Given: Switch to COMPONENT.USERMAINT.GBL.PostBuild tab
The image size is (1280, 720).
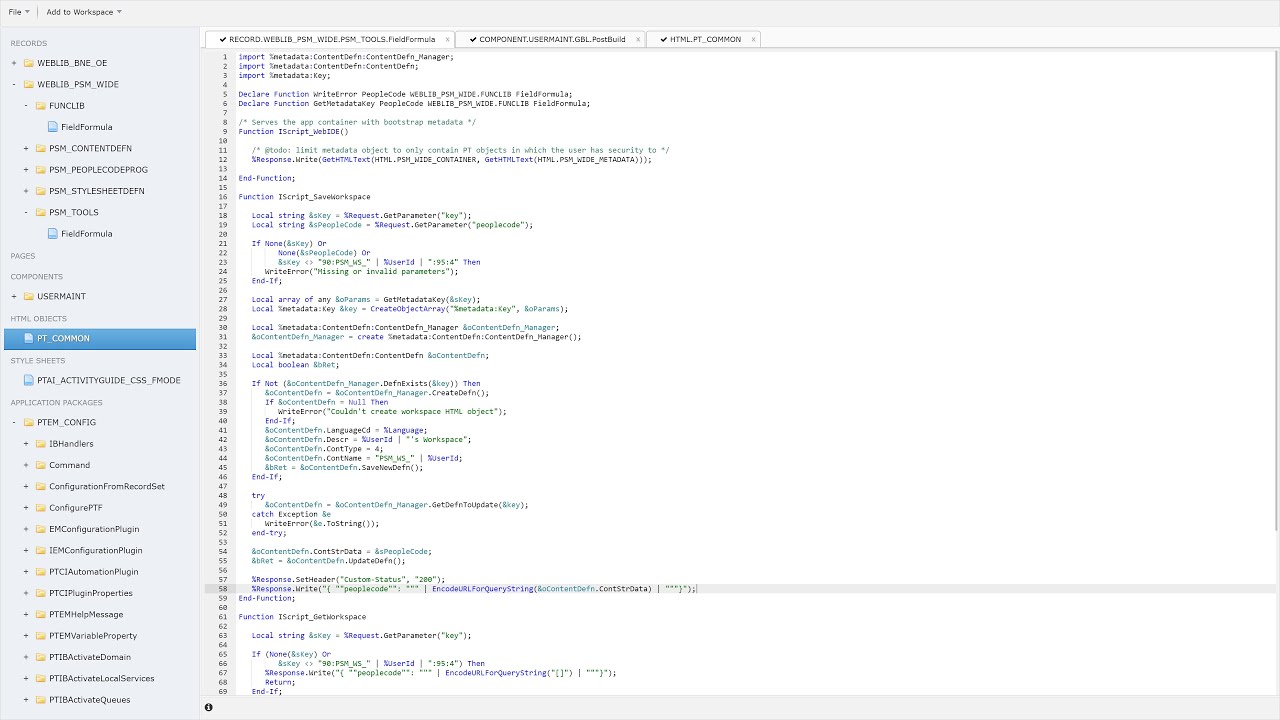Looking at the screenshot, I should pyautogui.click(x=552, y=39).
